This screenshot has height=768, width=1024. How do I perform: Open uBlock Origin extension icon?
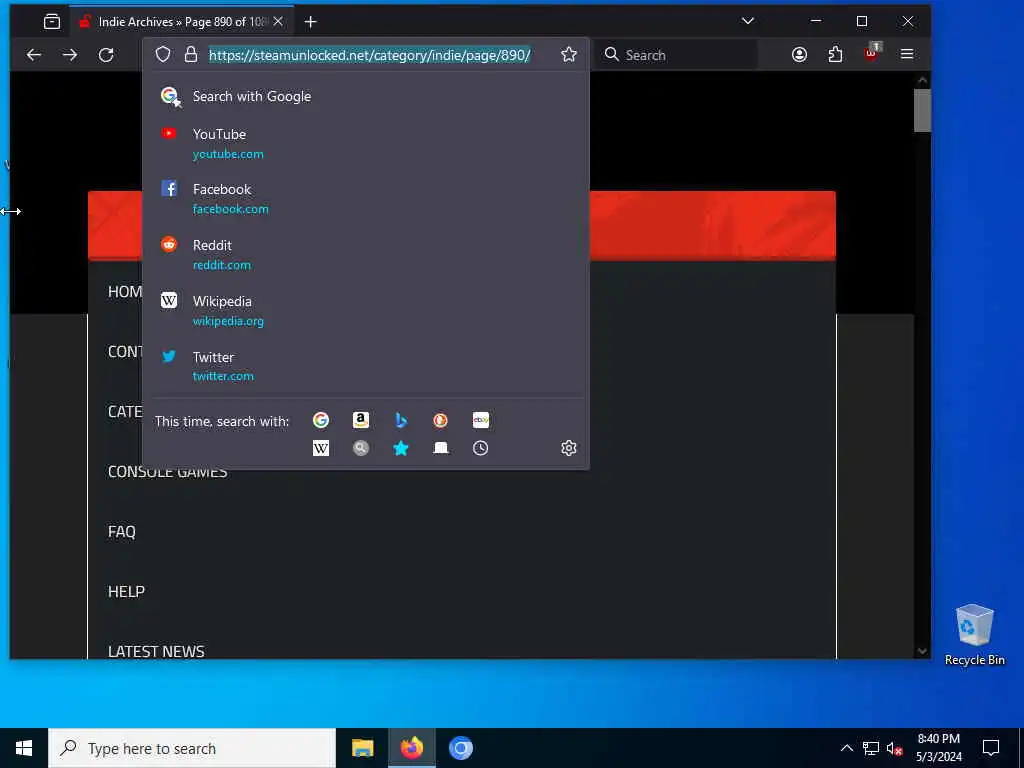[872, 54]
